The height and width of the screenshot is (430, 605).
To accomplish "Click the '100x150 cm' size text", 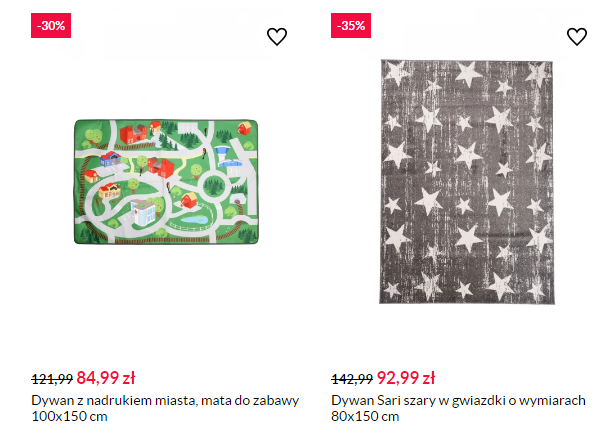I will click(x=69, y=416).
